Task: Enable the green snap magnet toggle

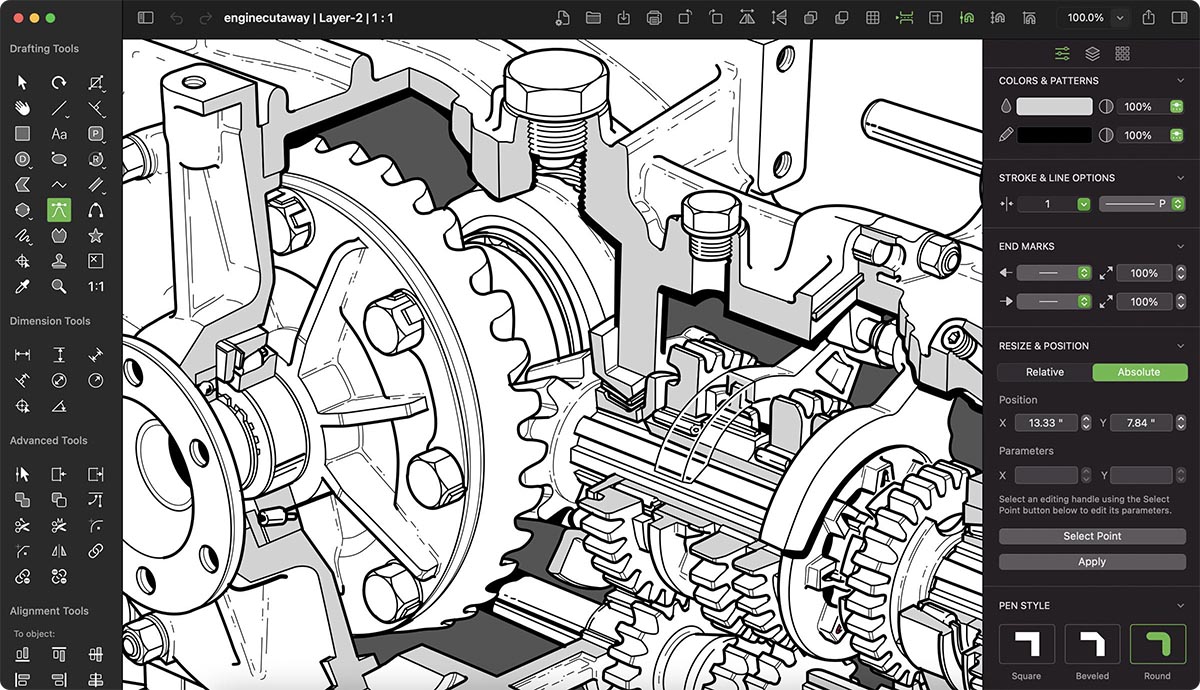Action: point(966,17)
